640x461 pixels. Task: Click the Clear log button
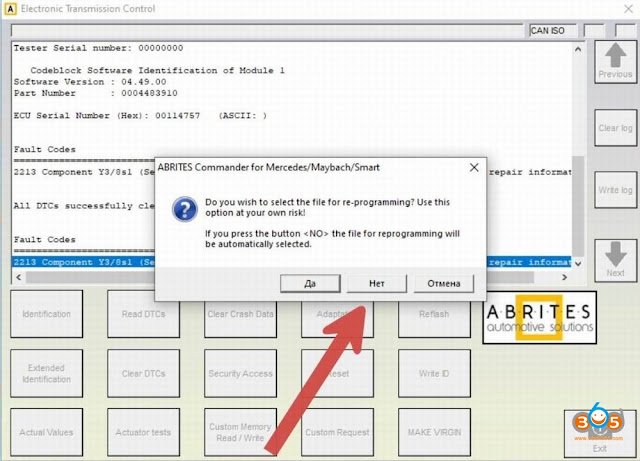[x=616, y=128]
